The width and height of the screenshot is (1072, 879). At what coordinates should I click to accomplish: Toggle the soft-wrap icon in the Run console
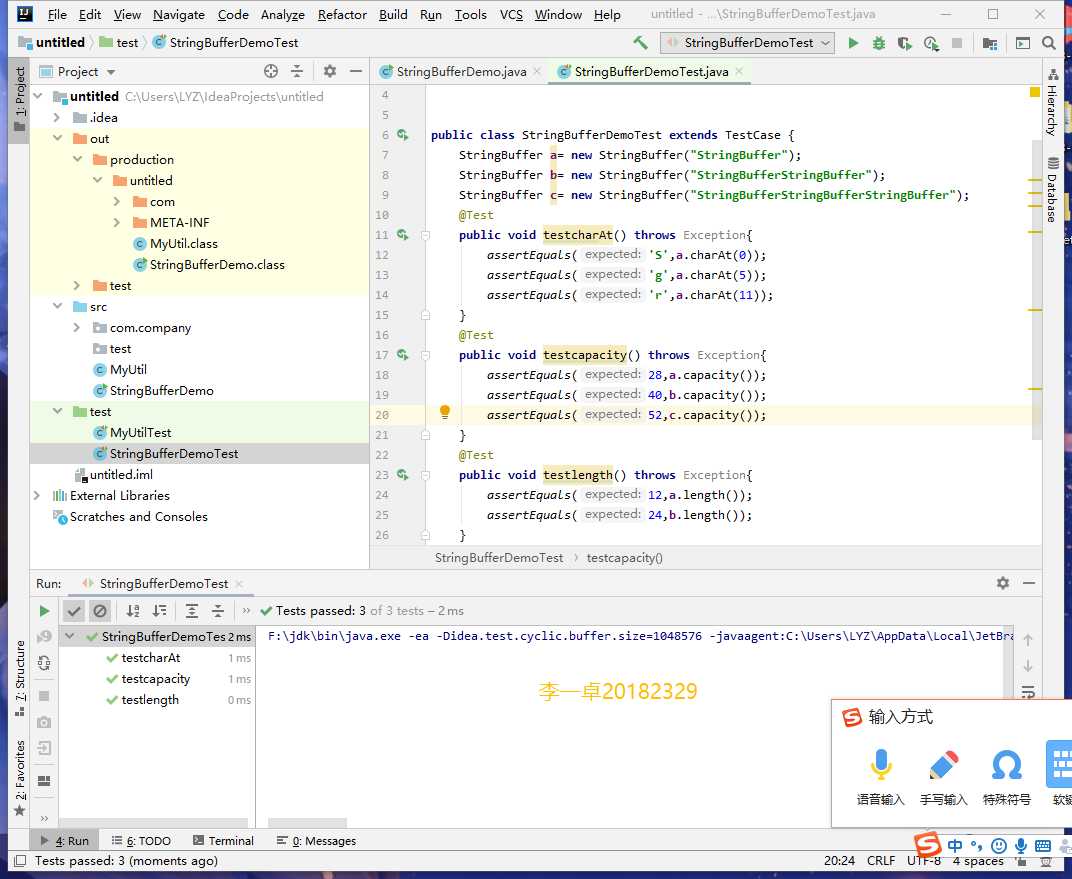pos(1028,692)
